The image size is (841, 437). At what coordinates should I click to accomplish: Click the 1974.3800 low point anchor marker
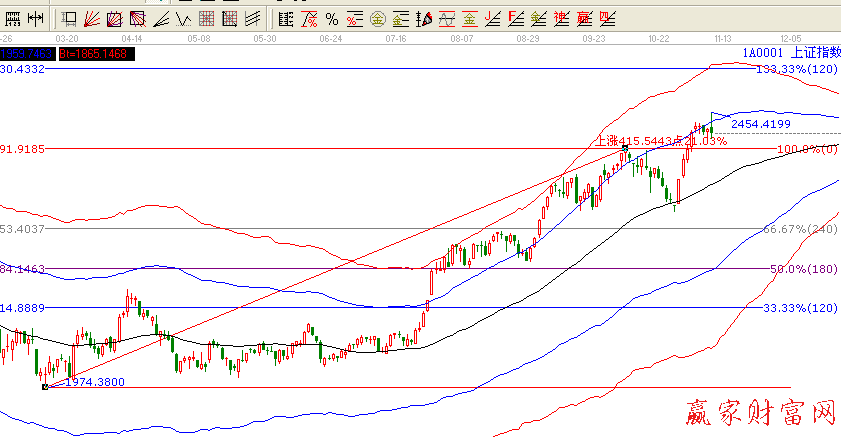[45, 386]
